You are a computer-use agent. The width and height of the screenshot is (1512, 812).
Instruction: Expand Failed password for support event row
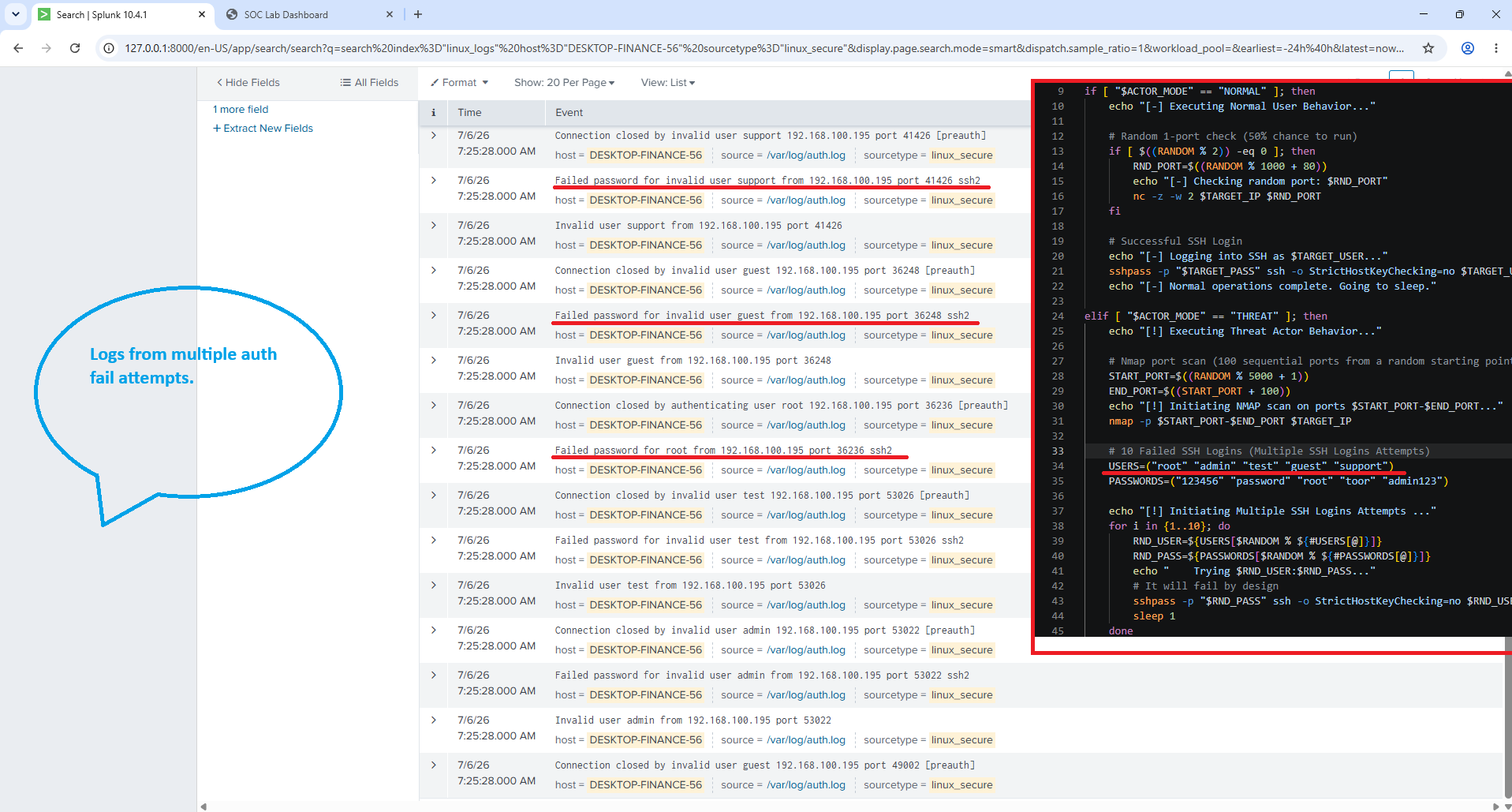[434, 181]
